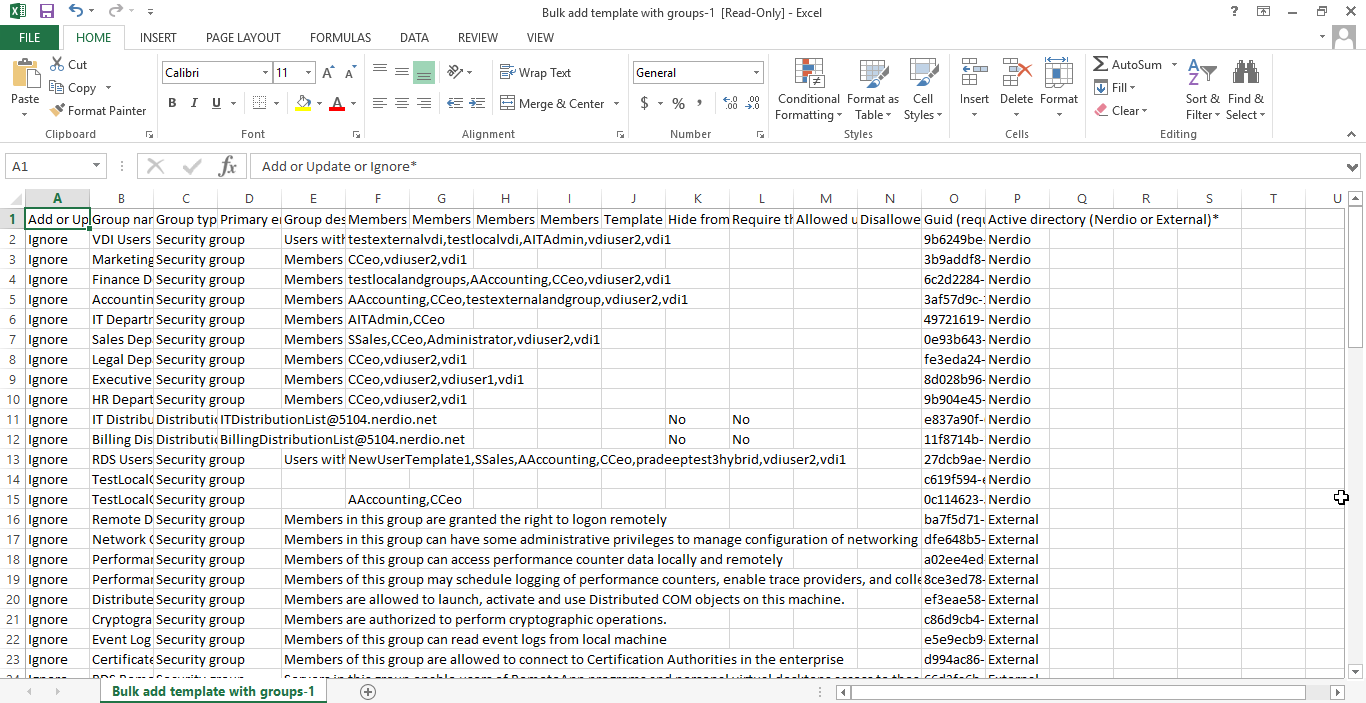
Task: Top align cell contents
Action: pos(380,72)
